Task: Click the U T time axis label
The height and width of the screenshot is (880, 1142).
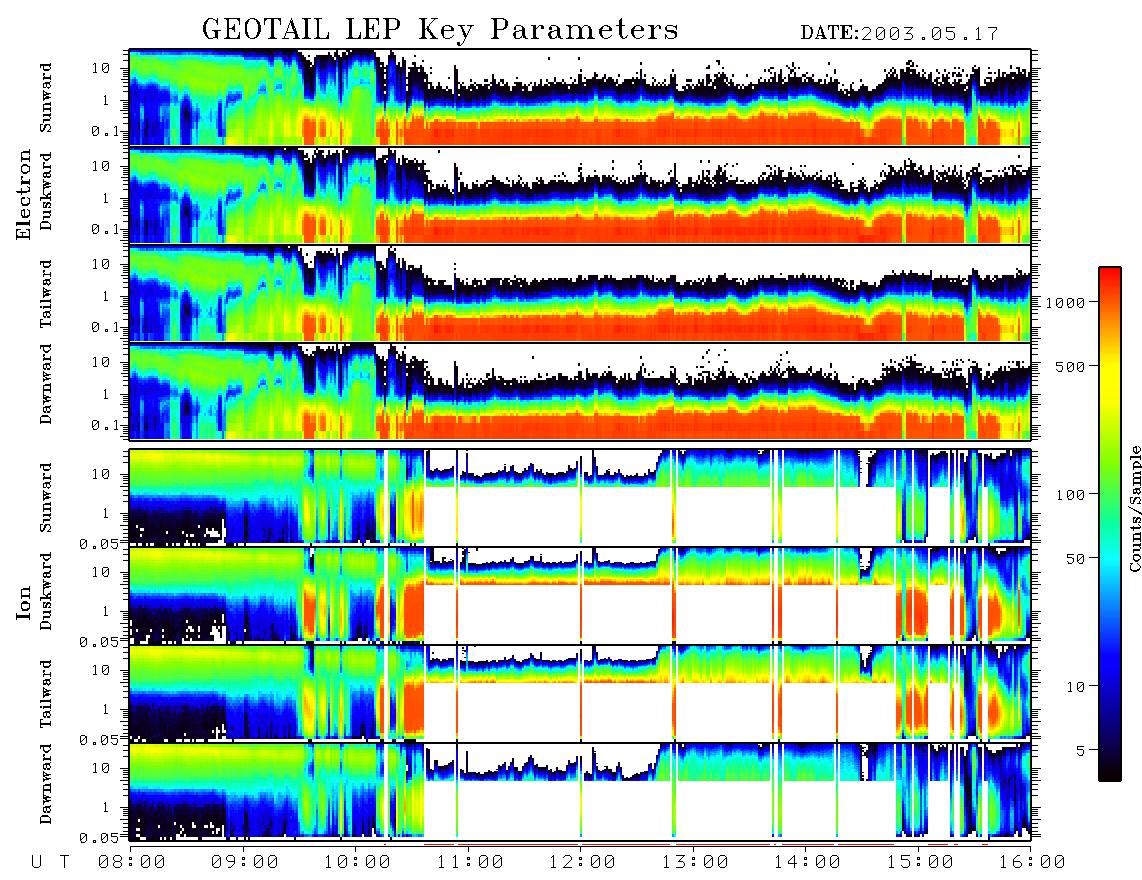Action: [51, 863]
